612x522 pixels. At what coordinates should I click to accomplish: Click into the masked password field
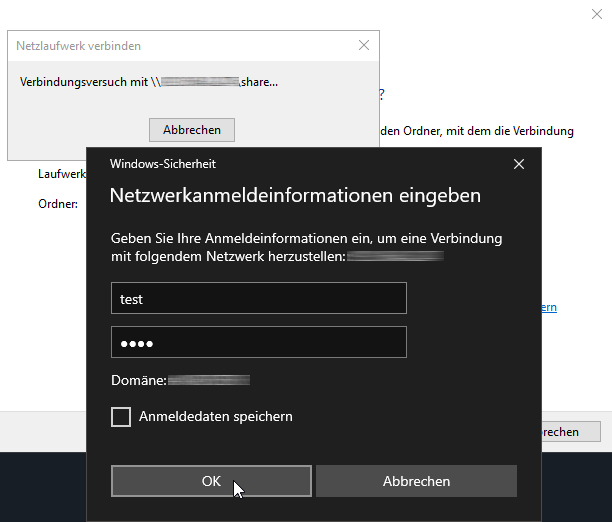pyautogui.click(x=258, y=342)
